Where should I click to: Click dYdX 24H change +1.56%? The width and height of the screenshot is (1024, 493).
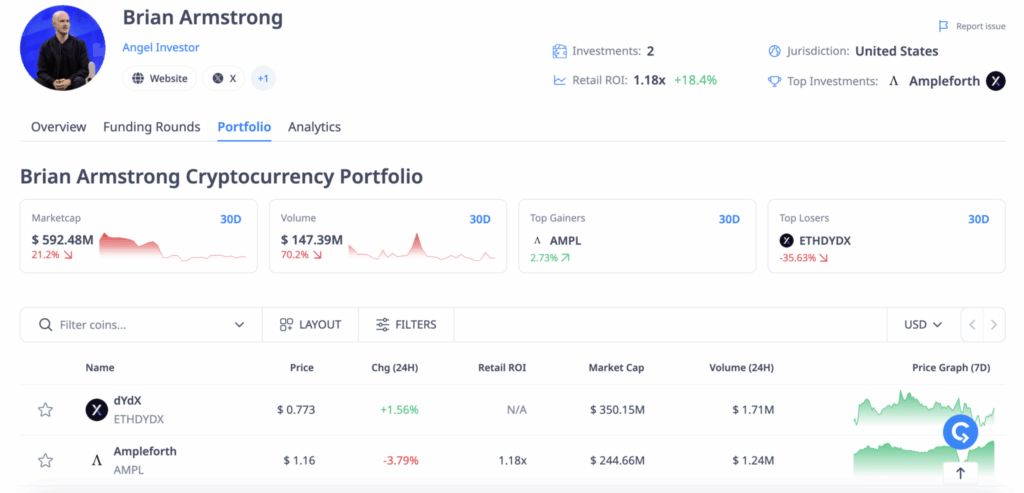(399, 410)
